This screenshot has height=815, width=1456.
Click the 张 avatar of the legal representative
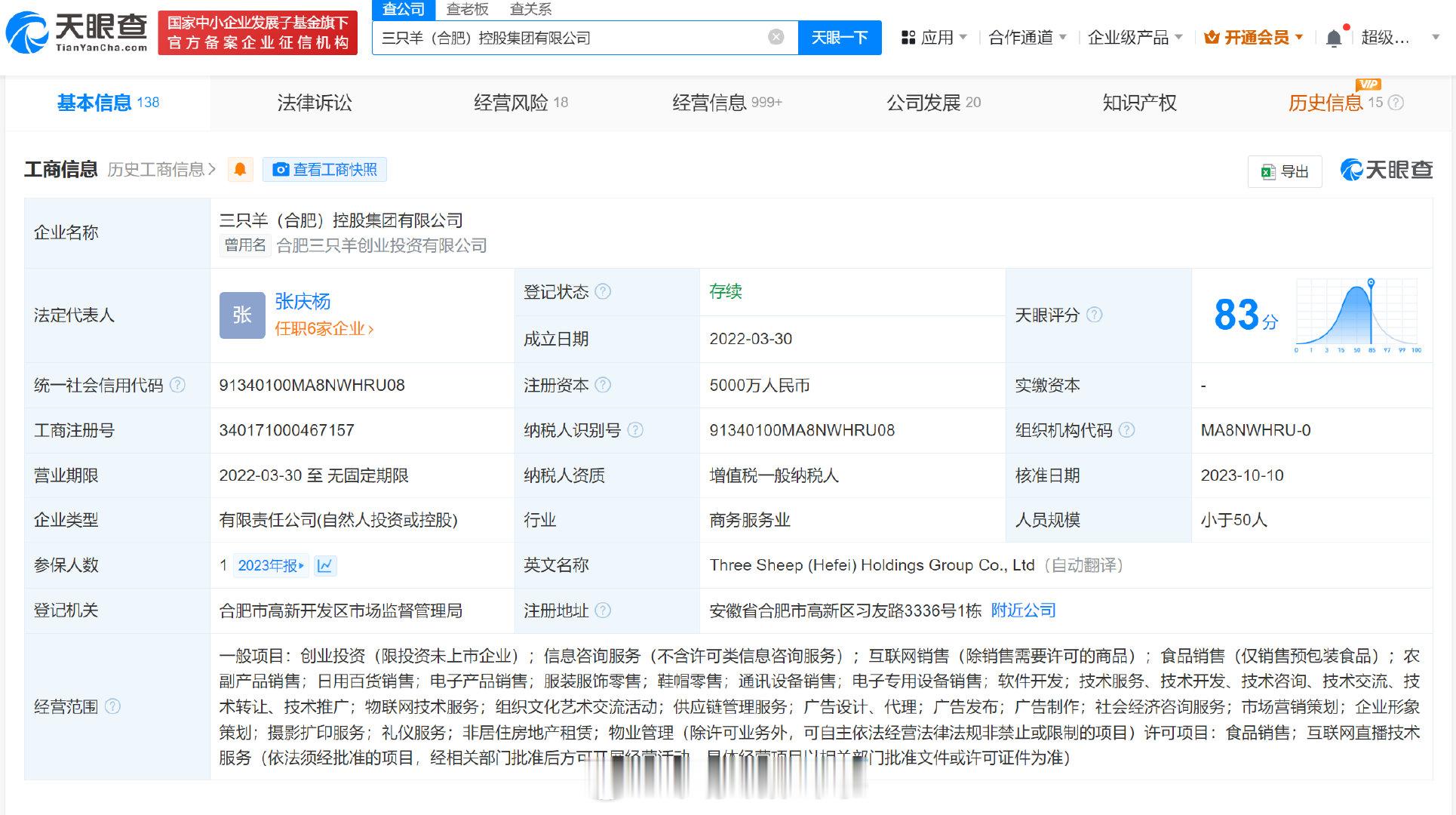(x=242, y=315)
